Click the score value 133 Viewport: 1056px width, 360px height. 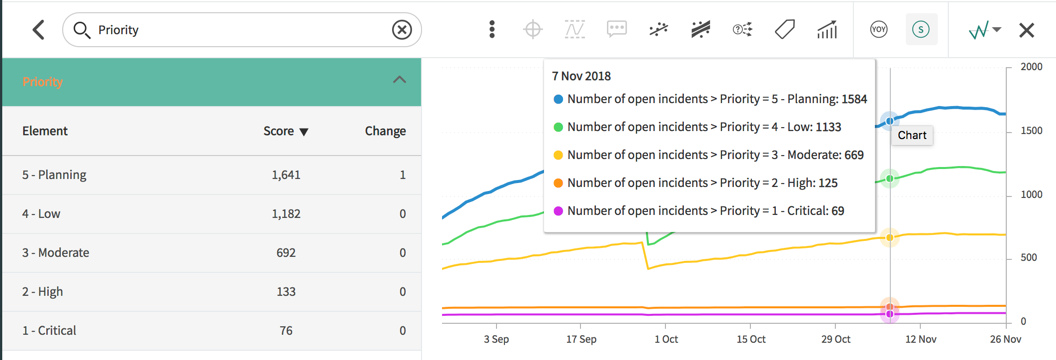coord(286,292)
